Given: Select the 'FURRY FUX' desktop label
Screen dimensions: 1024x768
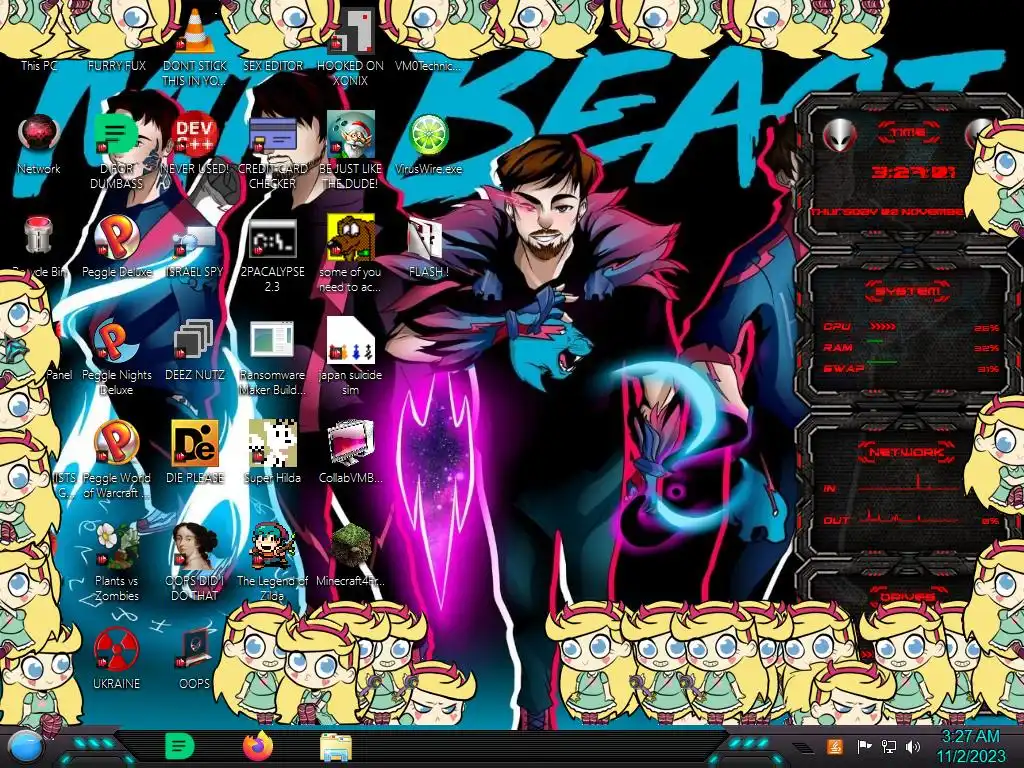Looking at the screenshot, I should pos(117,65).
